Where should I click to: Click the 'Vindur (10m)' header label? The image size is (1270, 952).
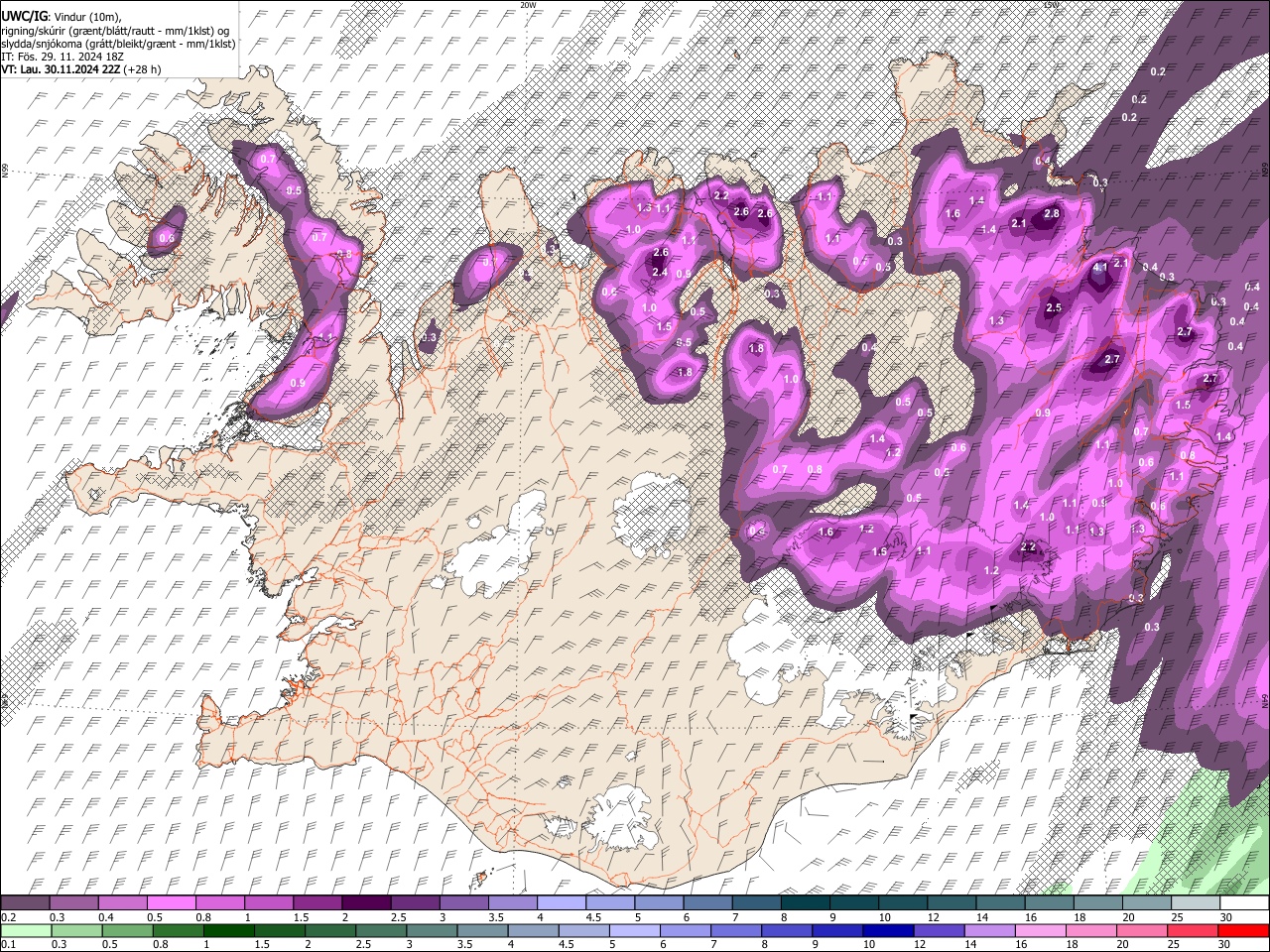point(85,16)
